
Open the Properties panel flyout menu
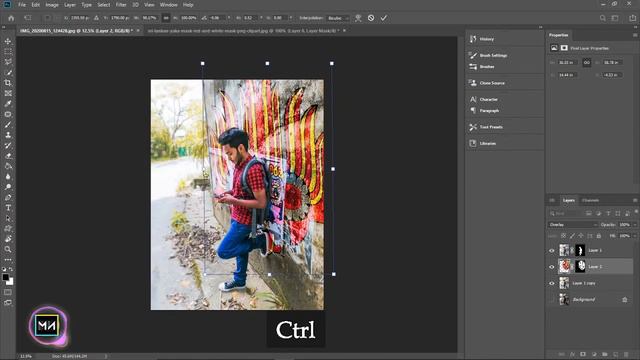point(635,35)
